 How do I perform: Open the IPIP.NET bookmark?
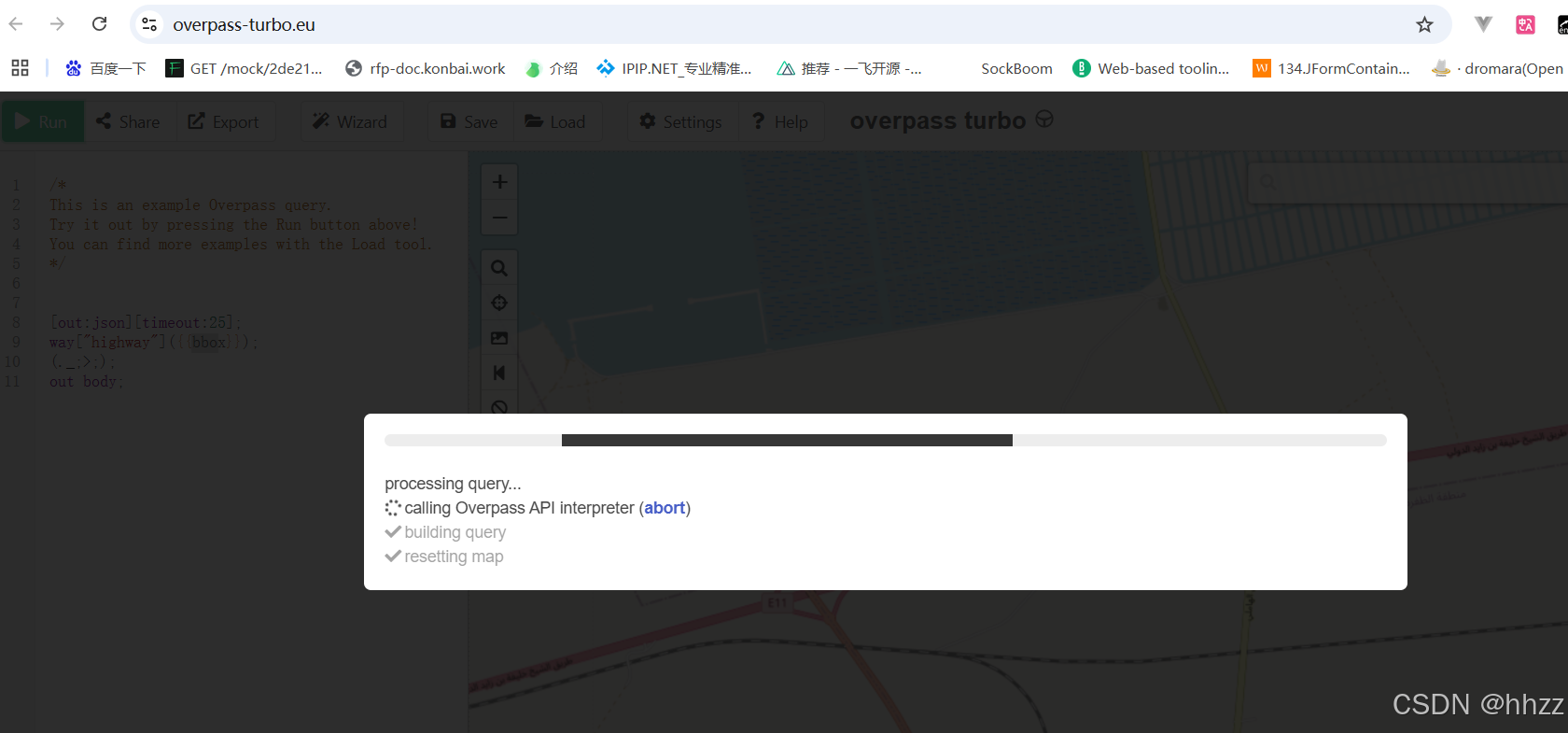(x=674, y=68)
